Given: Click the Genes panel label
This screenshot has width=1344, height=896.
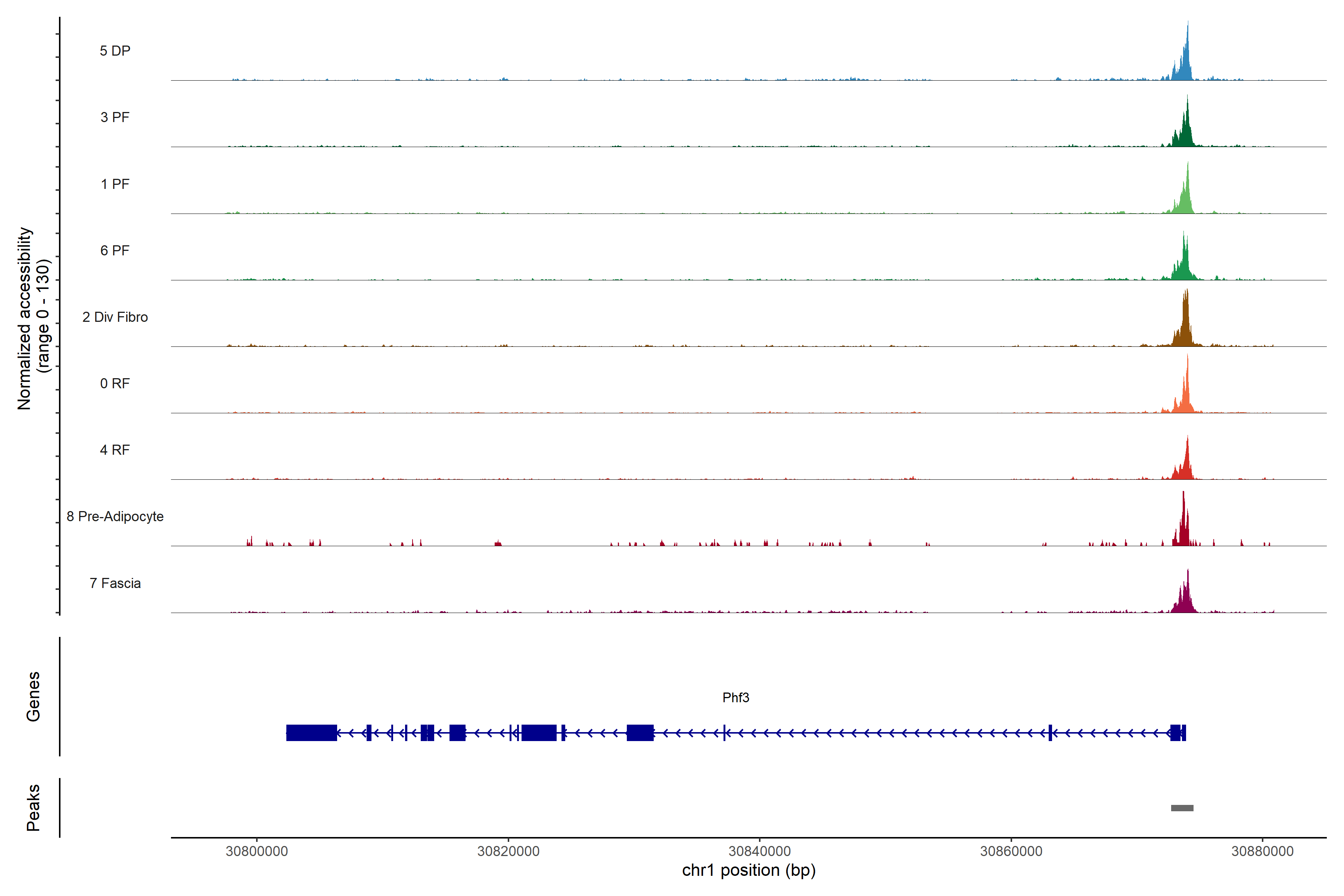Looking at the screenshot, I should (33, 697).
